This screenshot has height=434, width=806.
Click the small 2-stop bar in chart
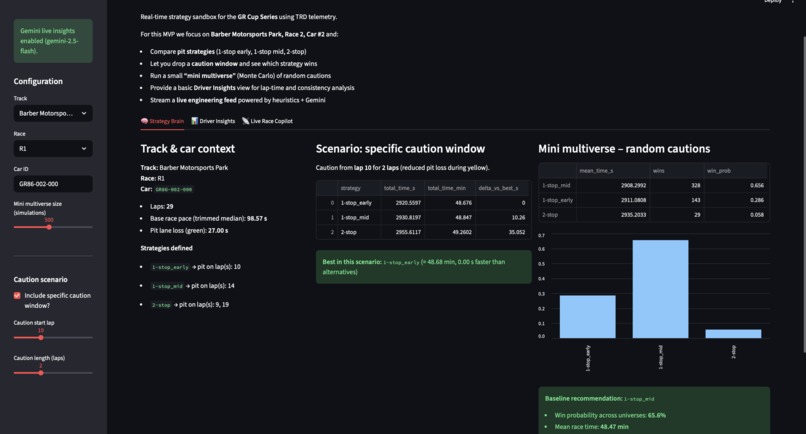(734, 334)
